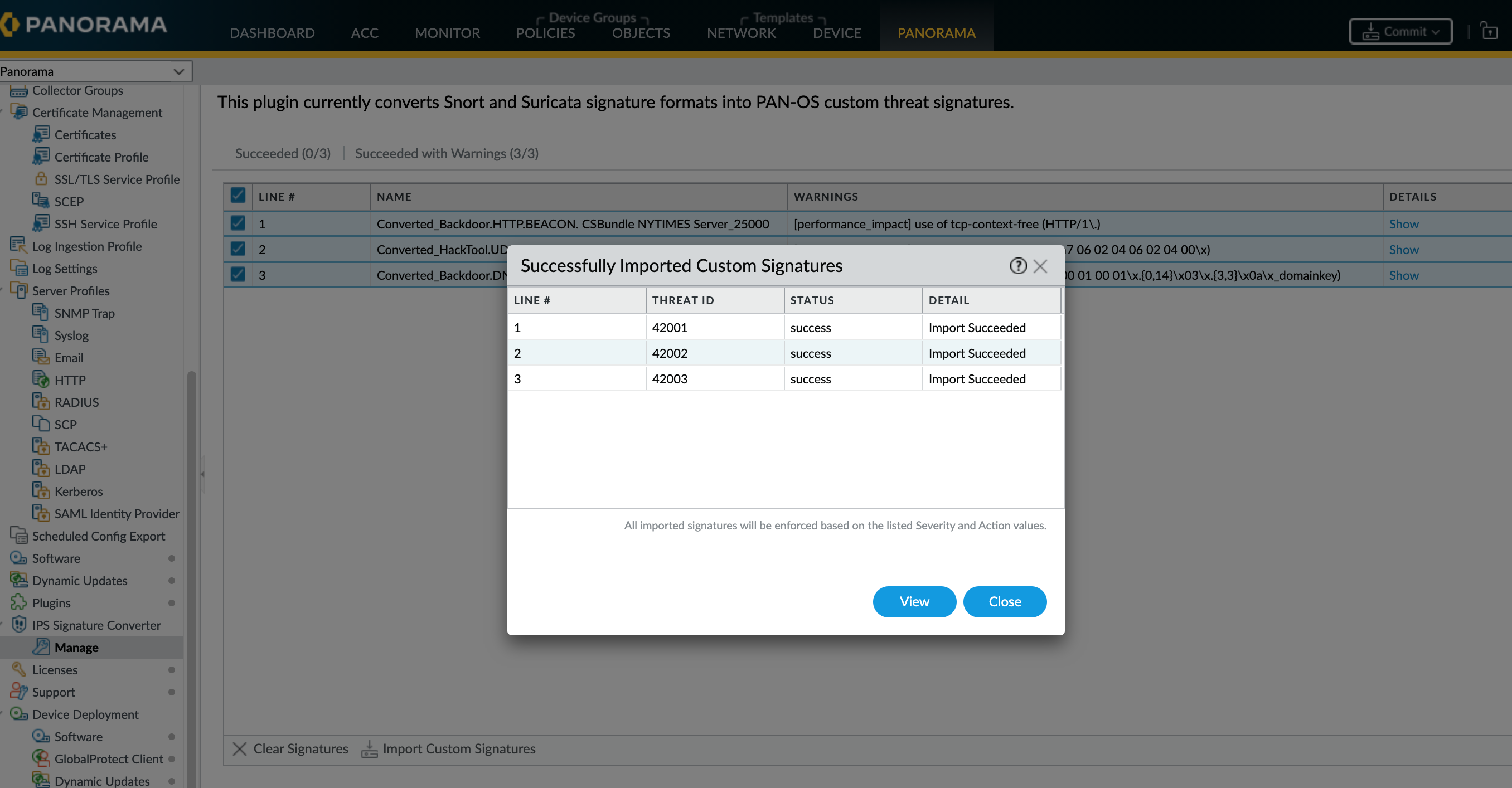Uncheck the checkbox for line 1 signature
Viewport: 1512px width, 788px height.
point(238,223)
